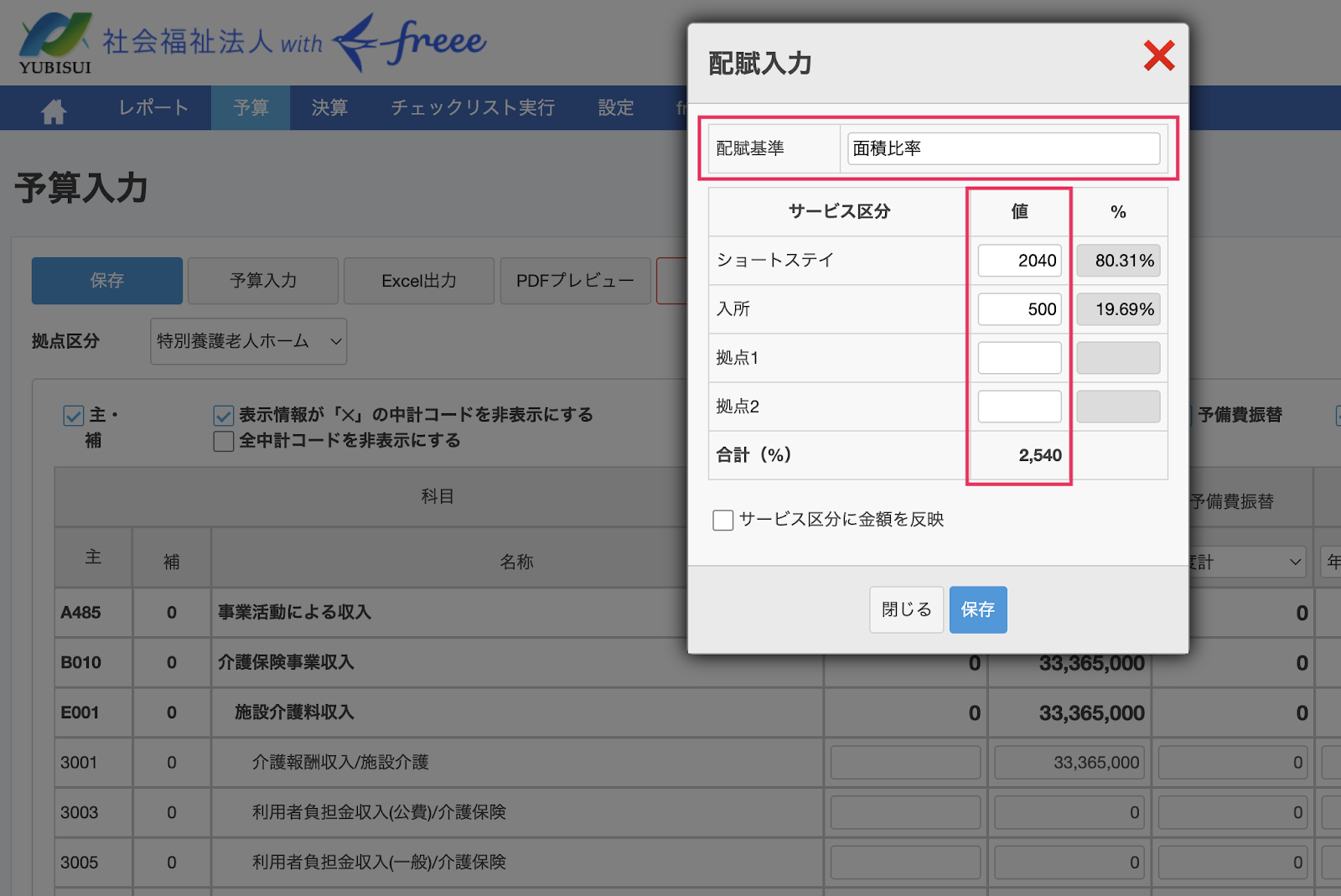Click the 合計 value 2,540
Screen dimensions: 1341x896
click(x=1040, y=455)
